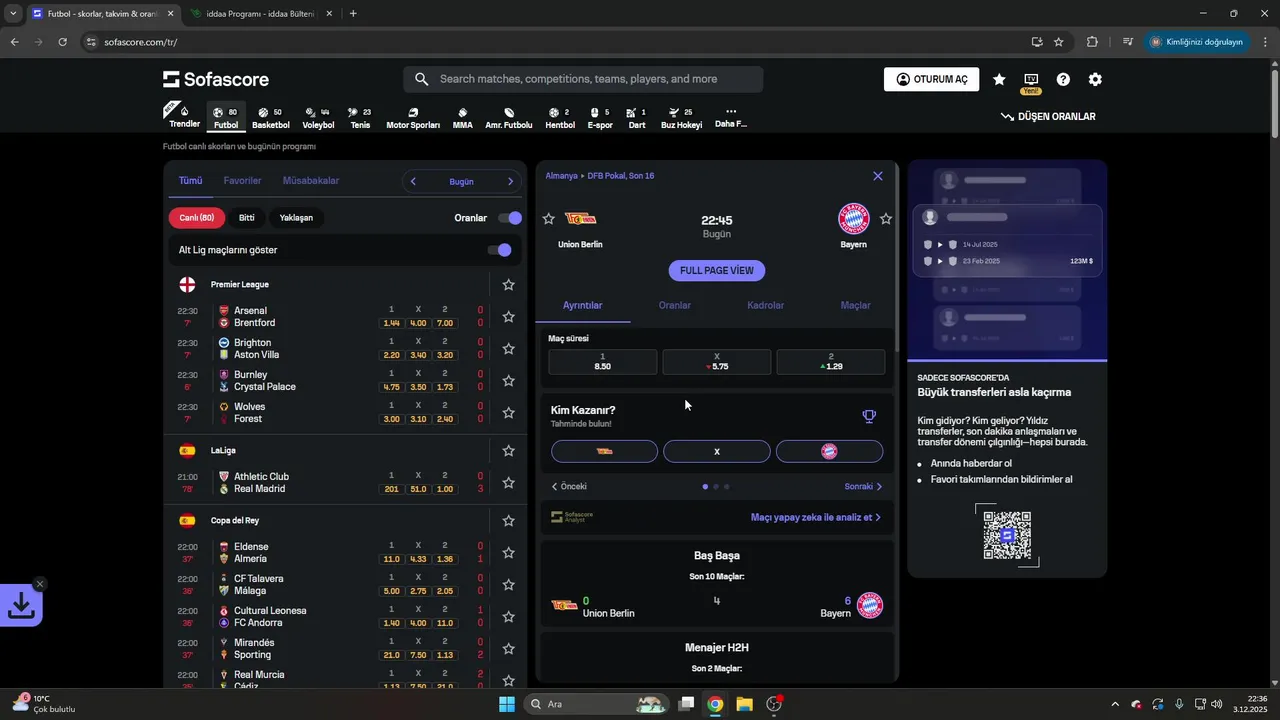Click Sonraki in prediction carousel

(x=864, y=487)
